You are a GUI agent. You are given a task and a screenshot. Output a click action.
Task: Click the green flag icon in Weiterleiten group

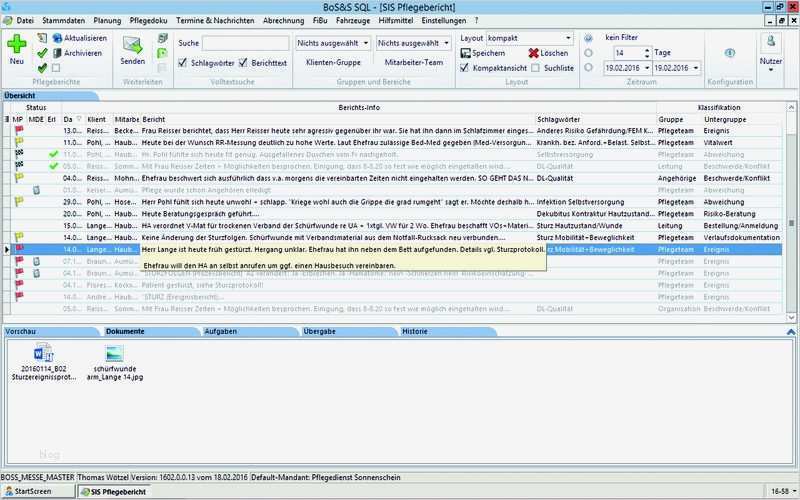[x=162, y=53]
